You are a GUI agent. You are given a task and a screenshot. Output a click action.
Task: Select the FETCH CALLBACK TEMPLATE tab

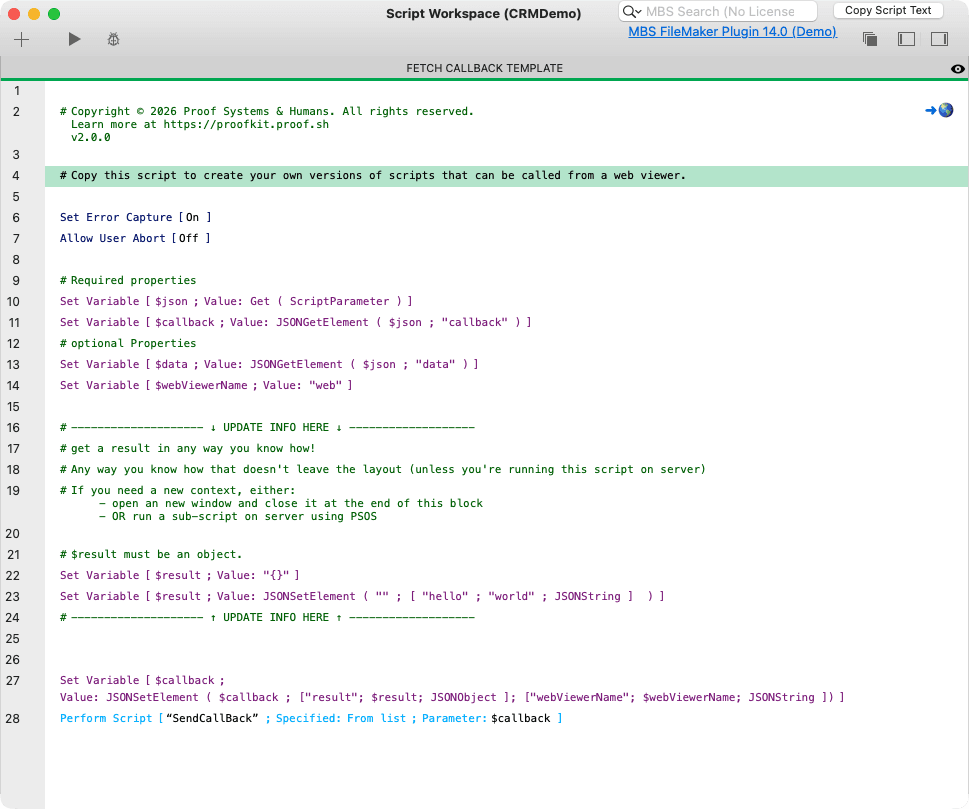[x=484, y=68]
